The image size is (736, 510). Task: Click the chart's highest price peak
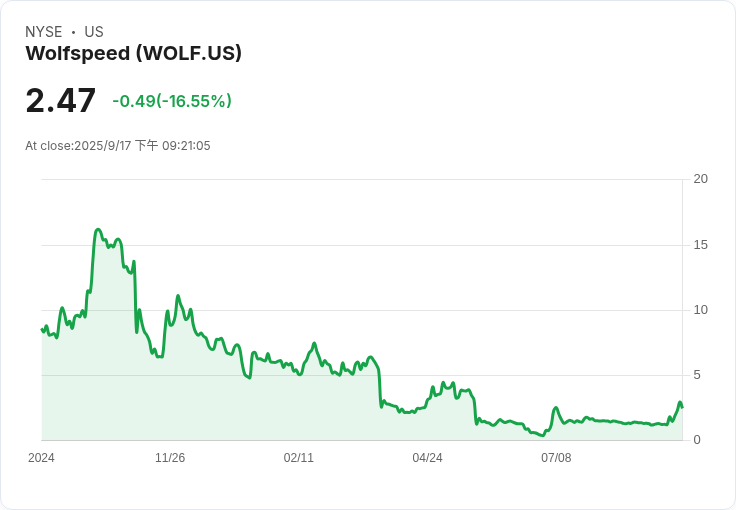click(x=98, y=229)
